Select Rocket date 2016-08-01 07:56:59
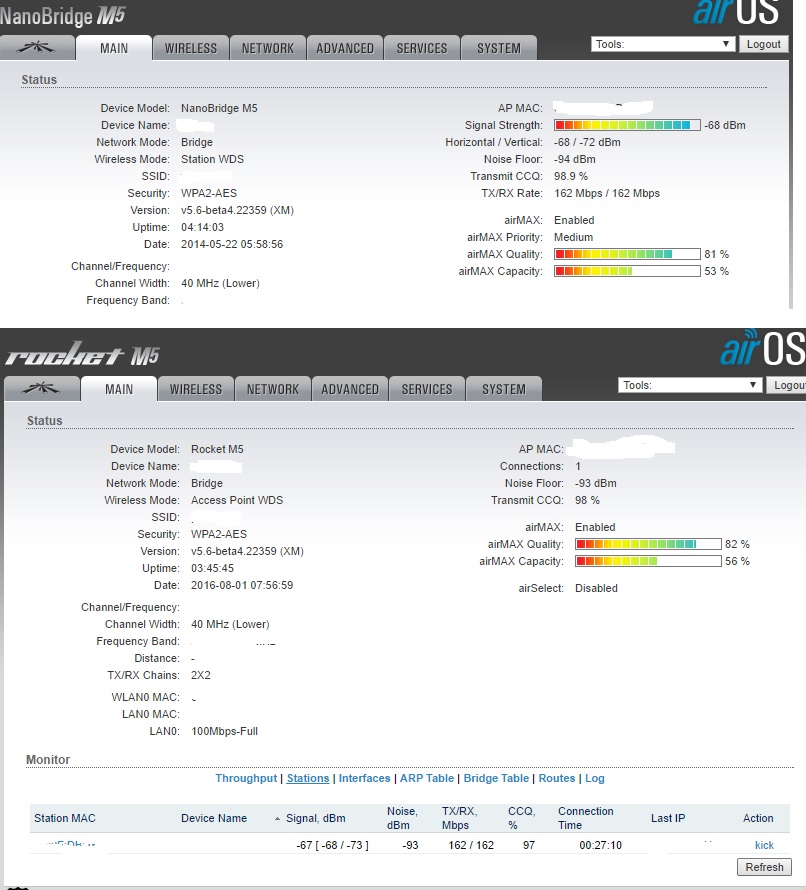The width and height of the screenshot is (806, 890). (242, 585)
